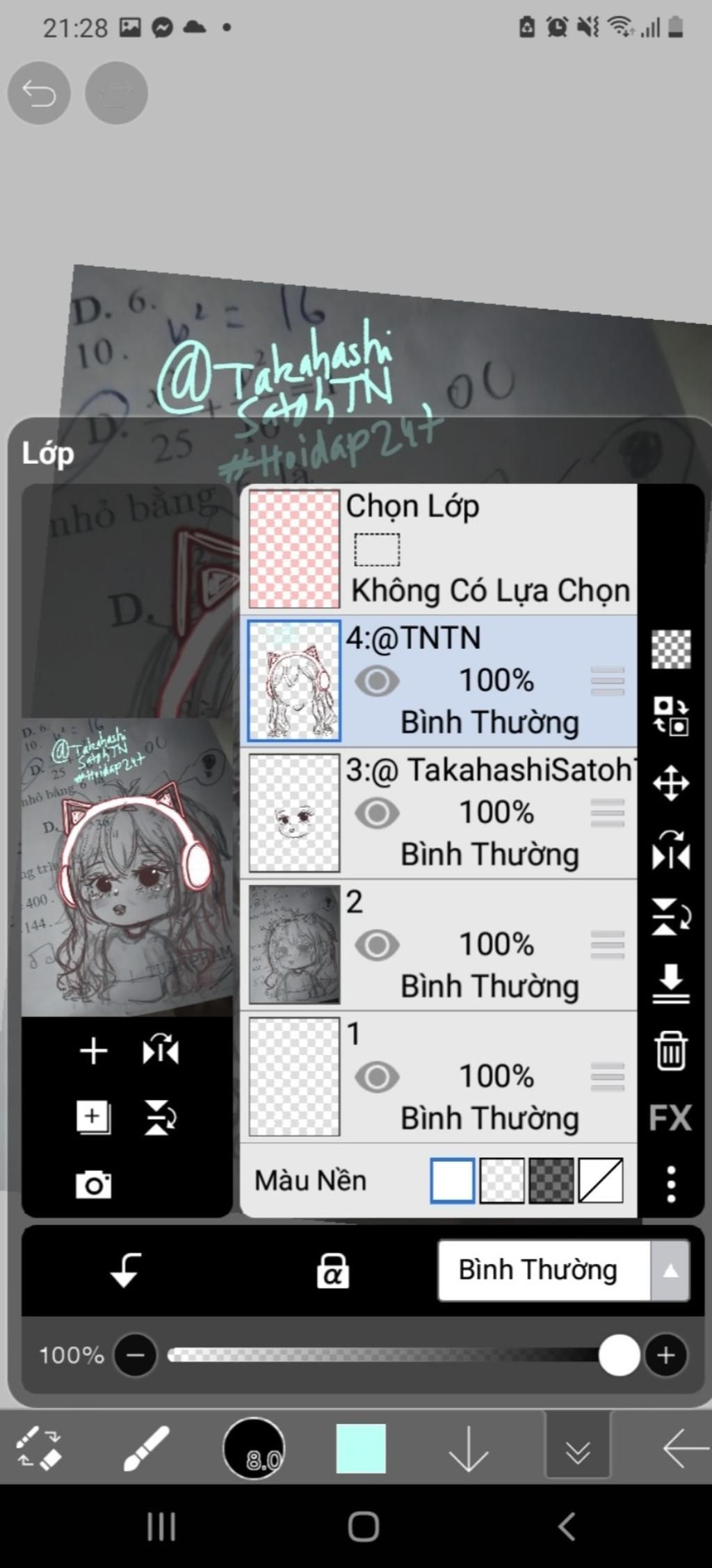
Task: Hide layer 4:@TNTN with eye icon
Action: [x=377, y=681]
